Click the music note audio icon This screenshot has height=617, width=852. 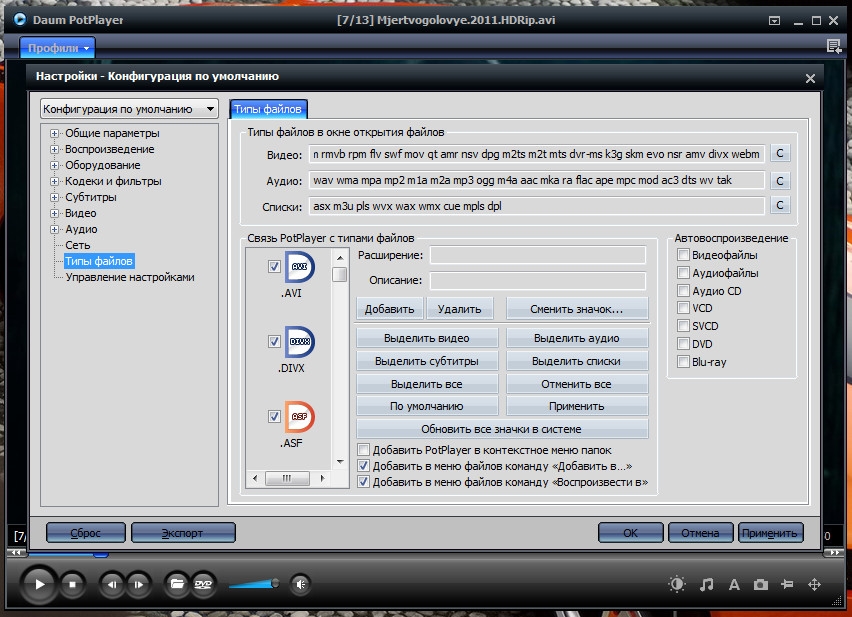tap(706, 585)
